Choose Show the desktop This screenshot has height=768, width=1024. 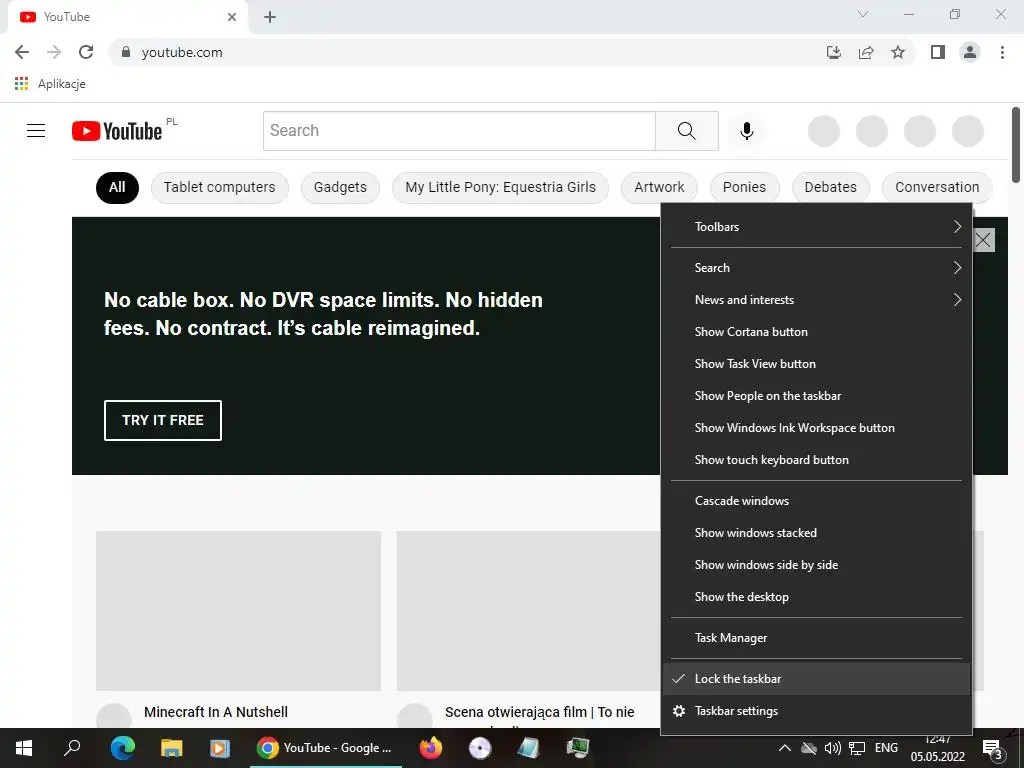816,597
